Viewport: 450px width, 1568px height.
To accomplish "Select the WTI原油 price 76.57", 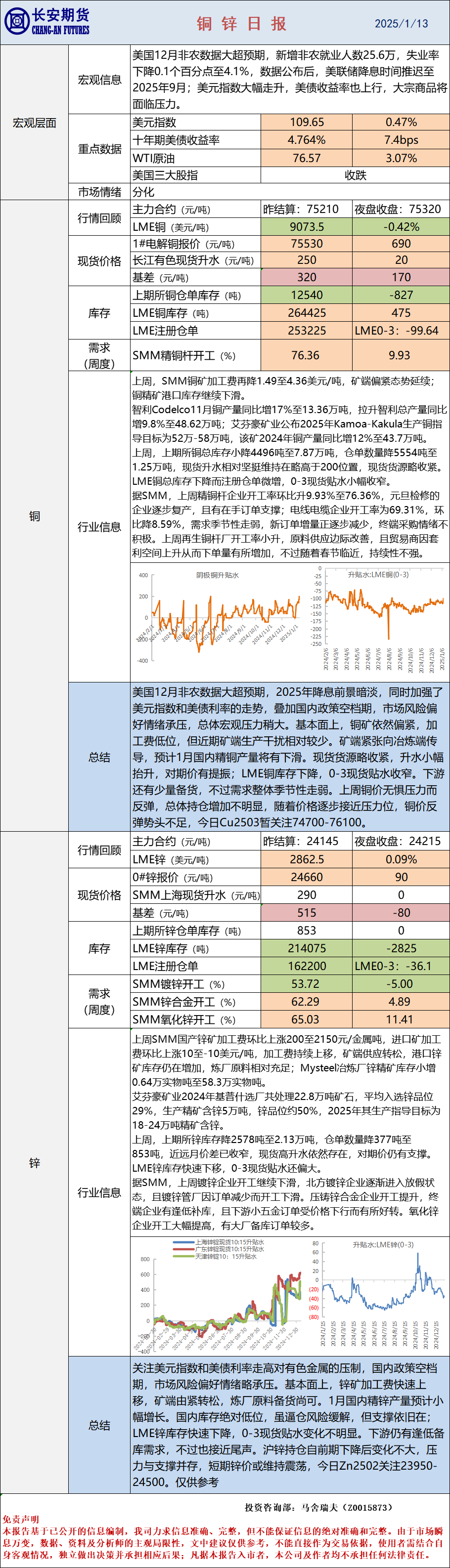I will point(306,158).
